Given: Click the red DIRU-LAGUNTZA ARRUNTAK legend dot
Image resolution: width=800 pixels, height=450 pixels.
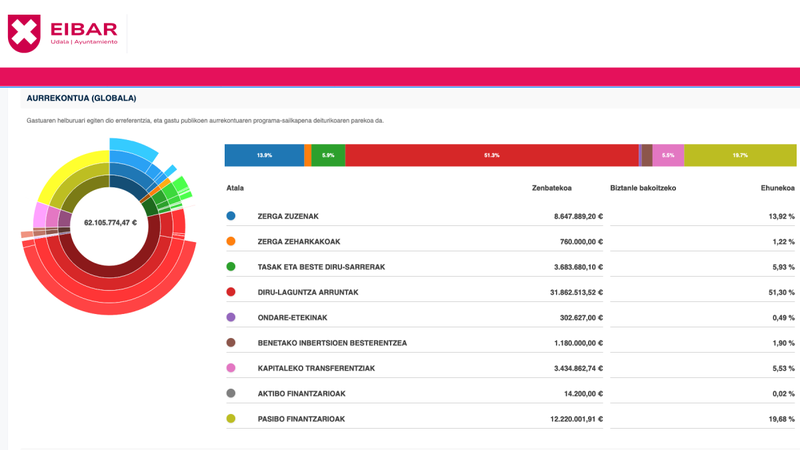Looking at the screenshot, I should pos(231,292).
